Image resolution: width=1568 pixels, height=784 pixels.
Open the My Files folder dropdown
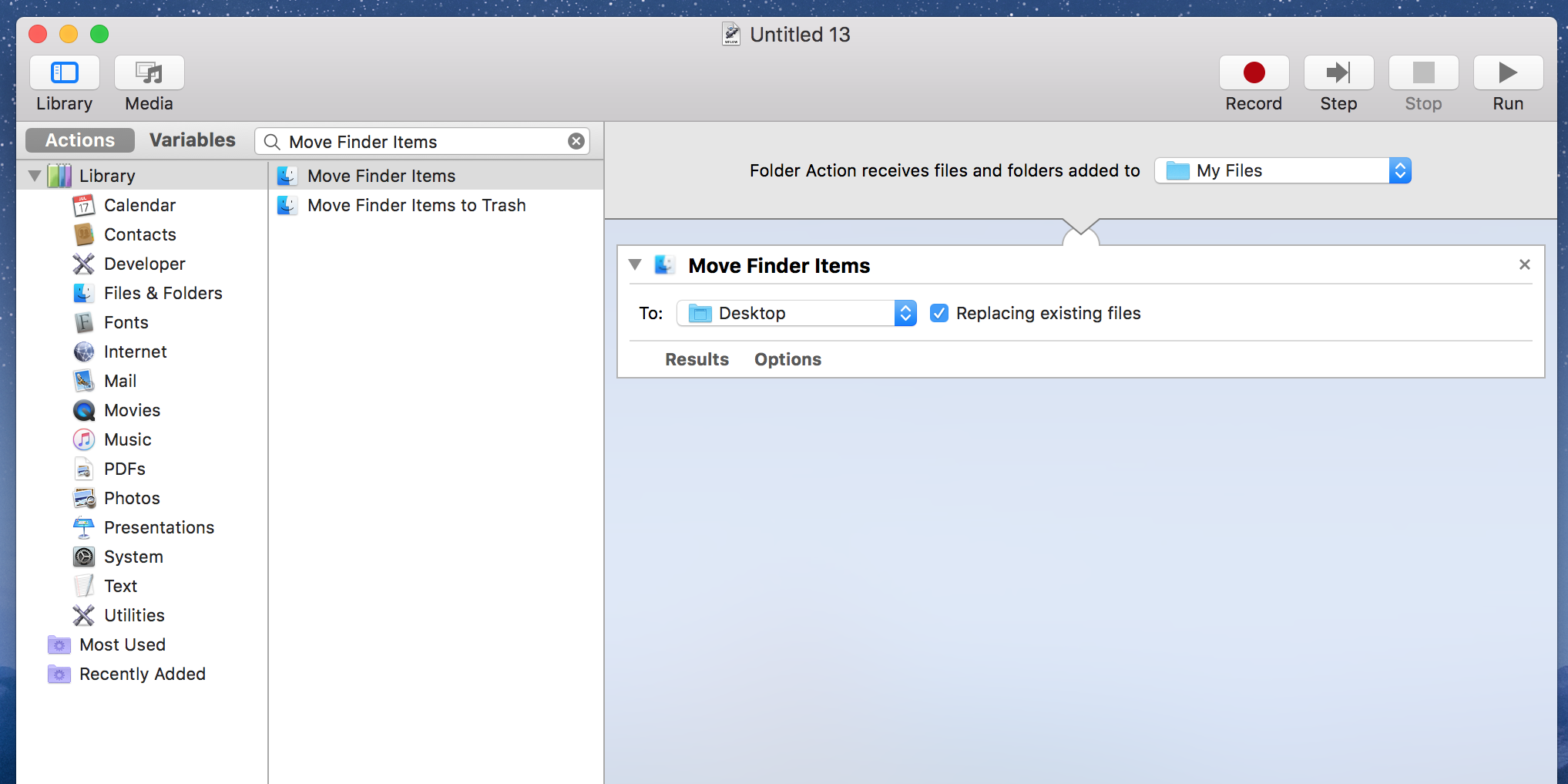[x=1401, y=170]
